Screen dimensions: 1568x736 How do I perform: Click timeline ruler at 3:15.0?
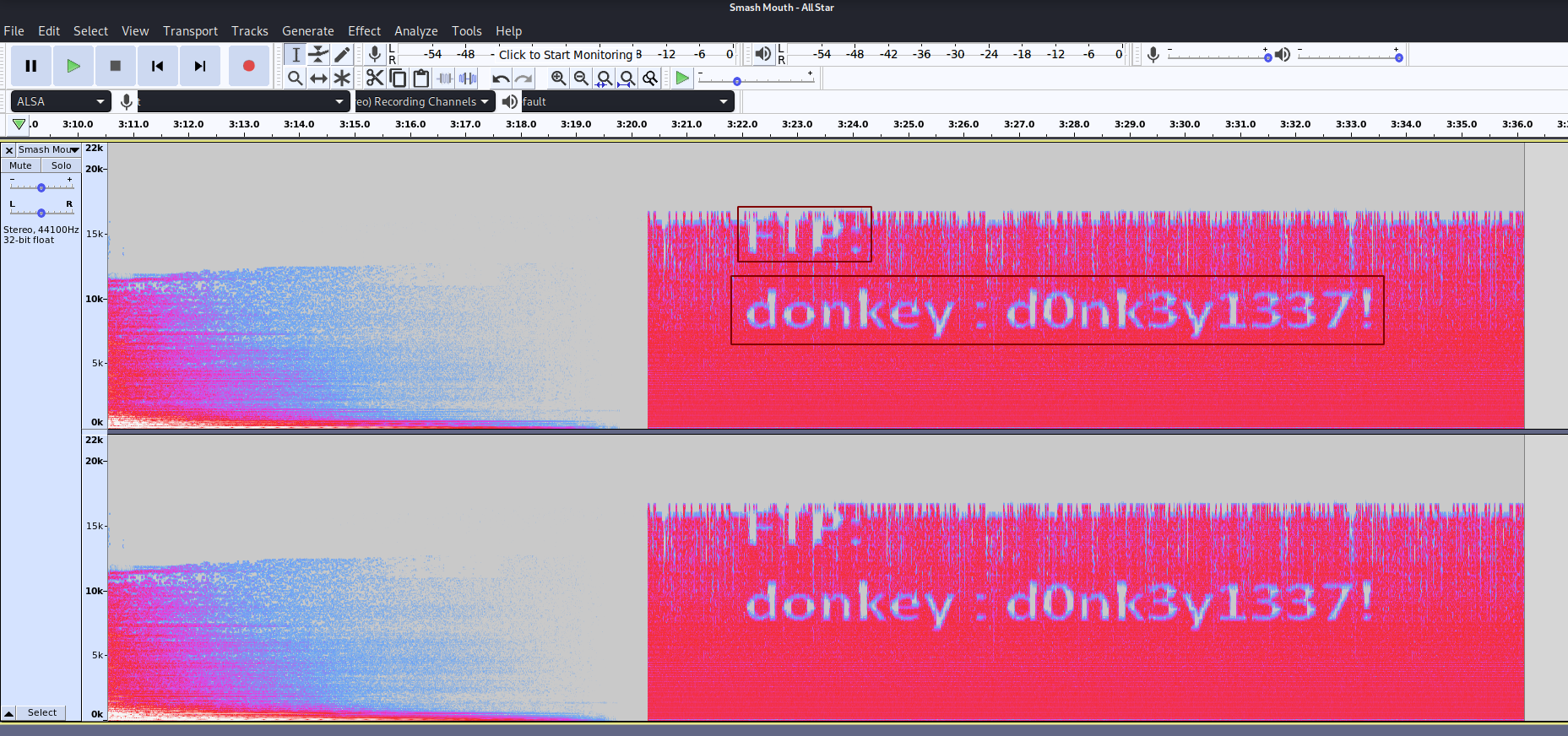pyautogui.click(x=355, y=124)
